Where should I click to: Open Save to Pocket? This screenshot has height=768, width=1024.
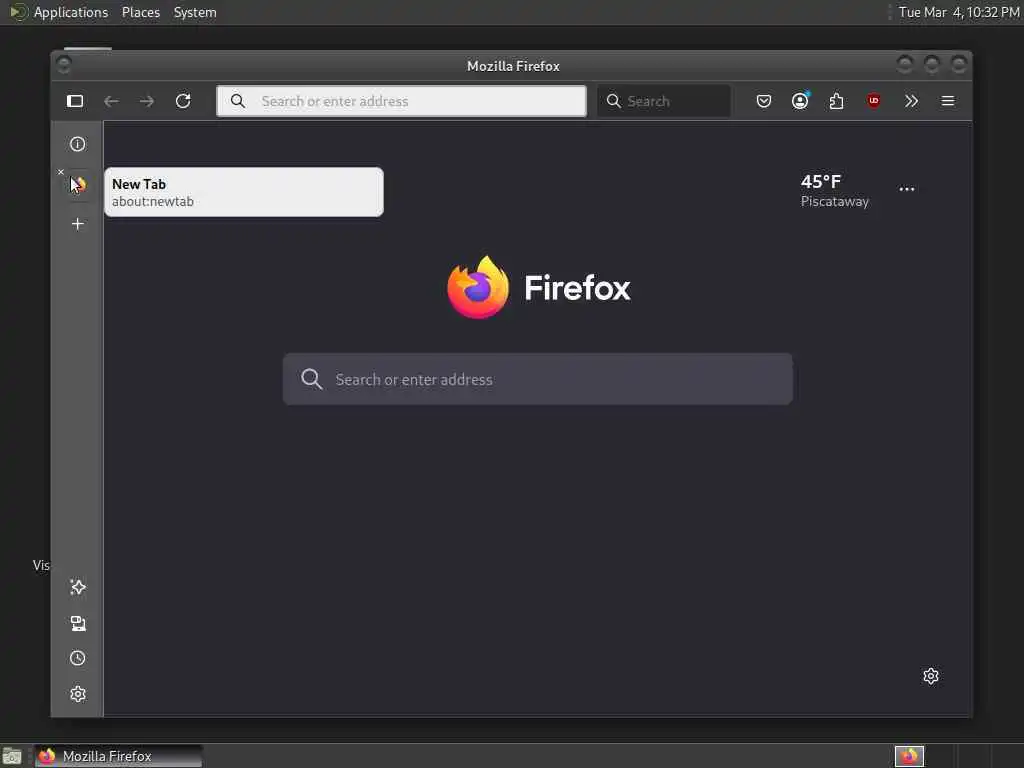coord(763,101)
